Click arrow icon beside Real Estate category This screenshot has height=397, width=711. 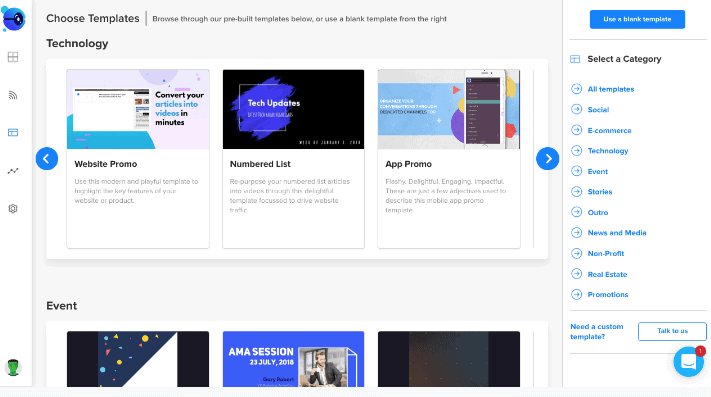[576, 274]
